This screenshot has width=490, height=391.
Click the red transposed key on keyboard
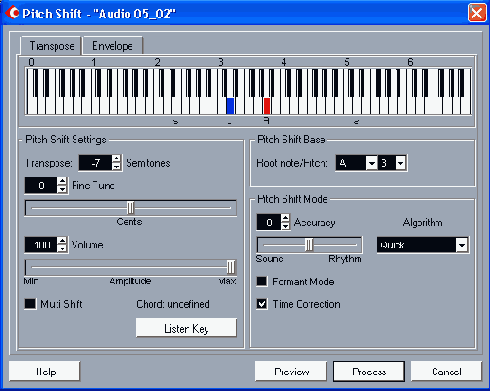[x=267, y=106]
